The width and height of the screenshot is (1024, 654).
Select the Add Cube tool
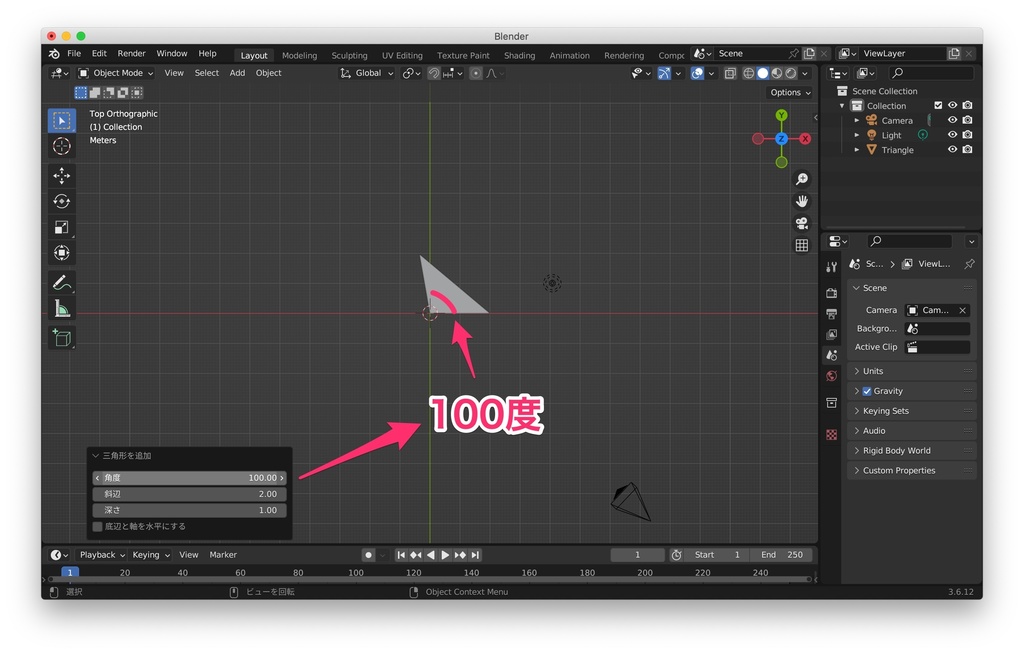point(62,338)
